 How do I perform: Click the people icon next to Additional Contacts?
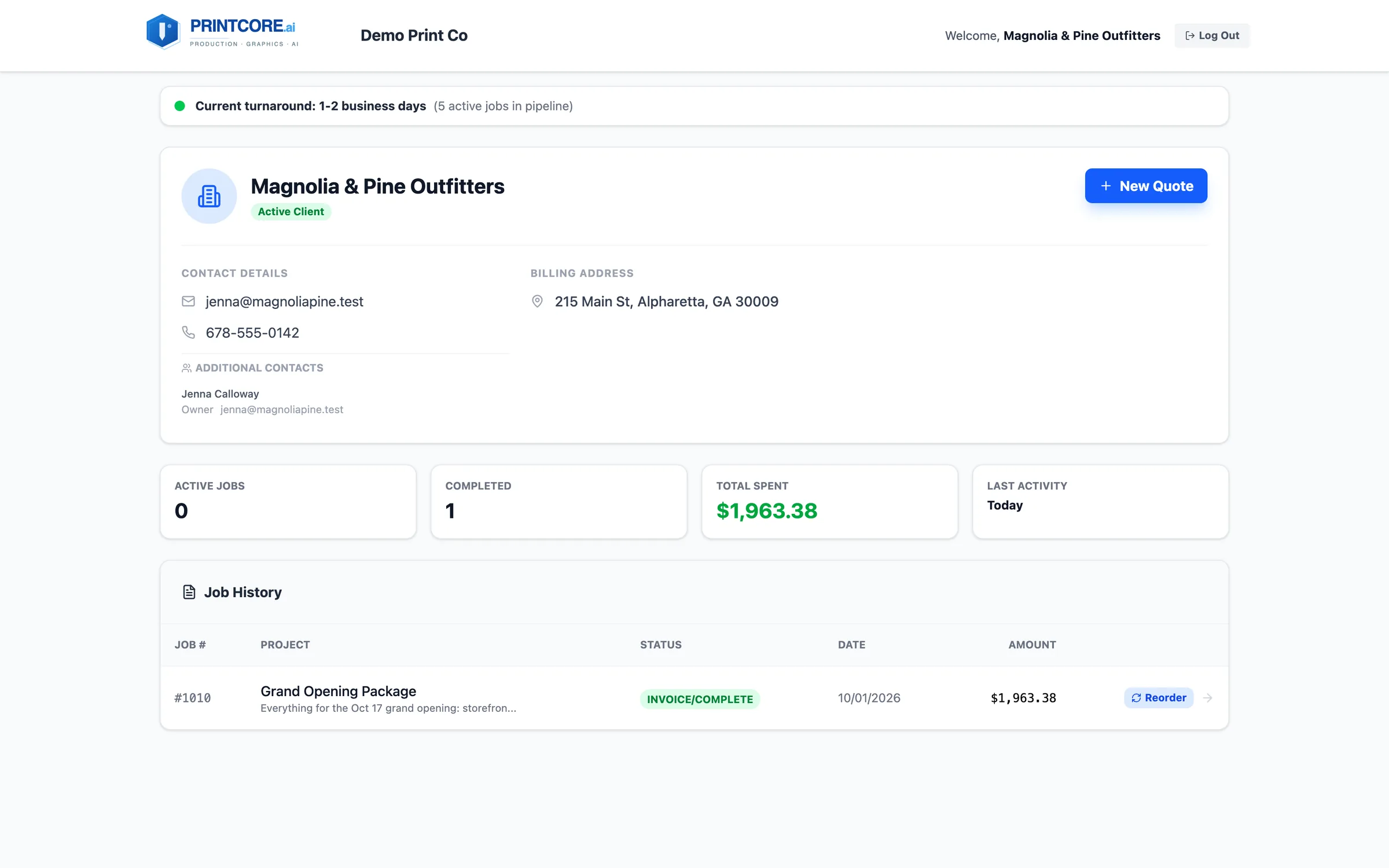186,368
